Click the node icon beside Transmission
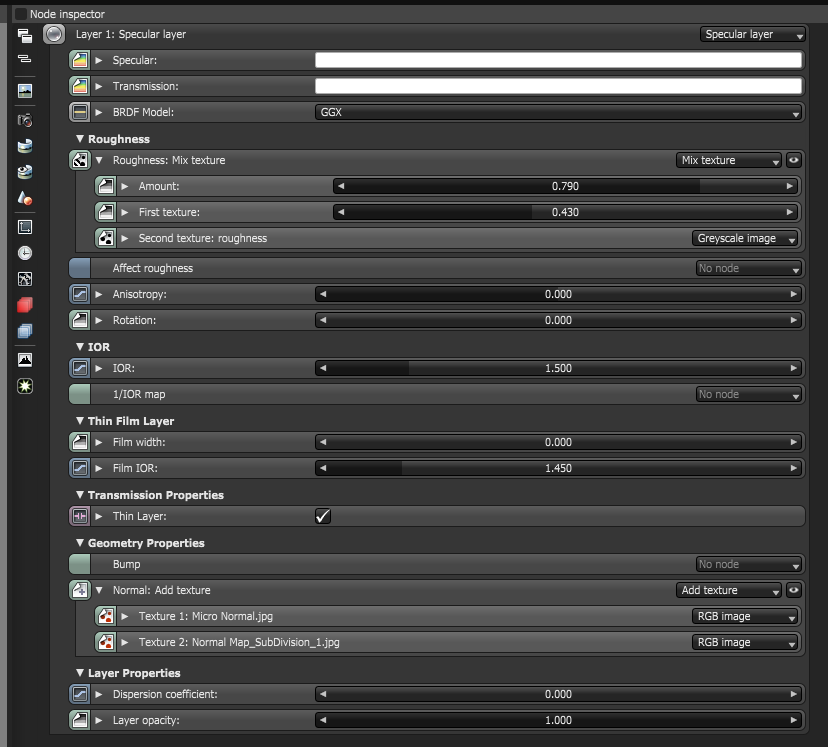The width and height of the screenshot is (828, 747). tap(80, 86)
